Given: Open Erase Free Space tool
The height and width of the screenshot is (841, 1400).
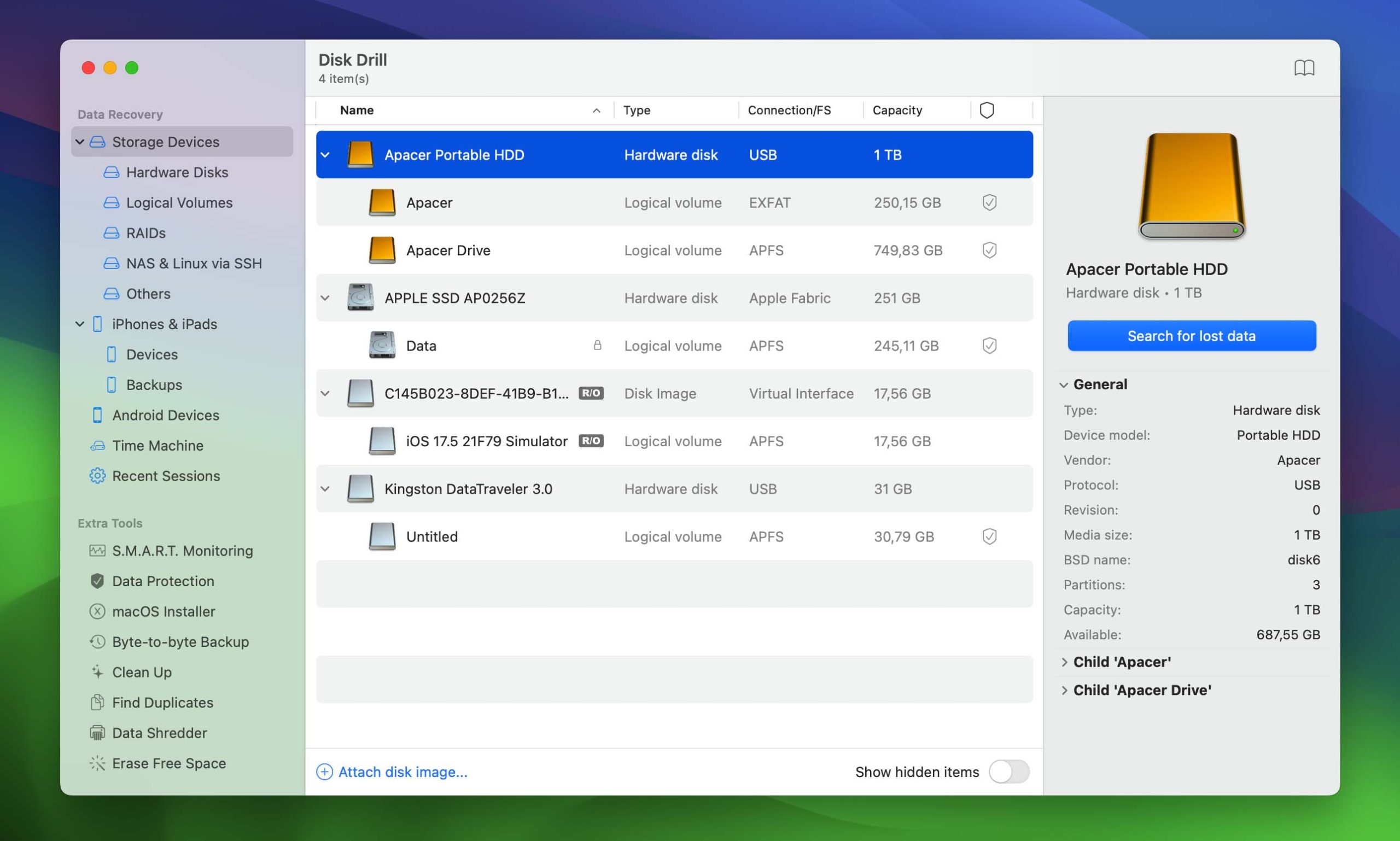Looking at the screenshot, I should [x=169, y=763].
